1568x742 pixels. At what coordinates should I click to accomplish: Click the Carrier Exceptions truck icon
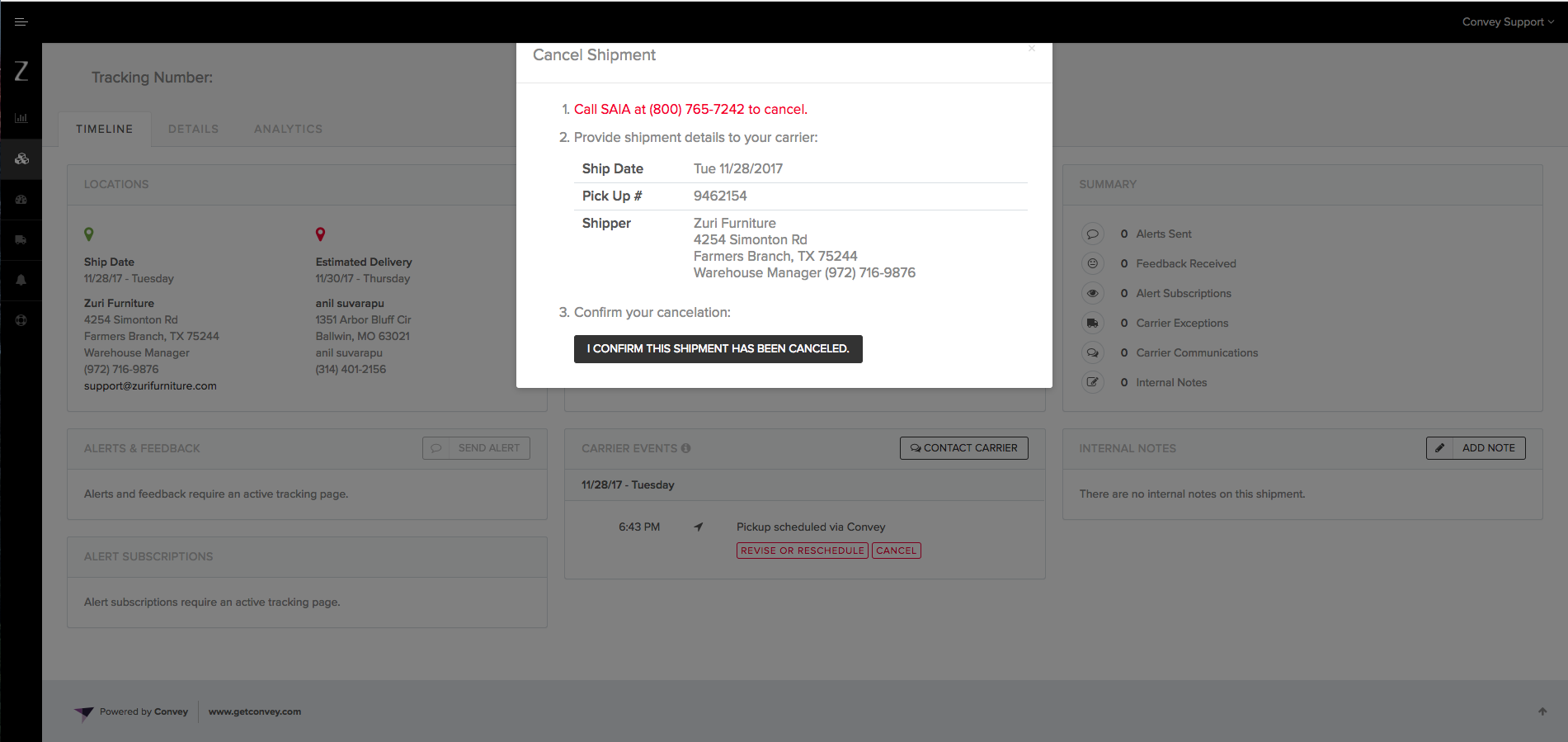pyautogui.click(x=1092, y=323)
